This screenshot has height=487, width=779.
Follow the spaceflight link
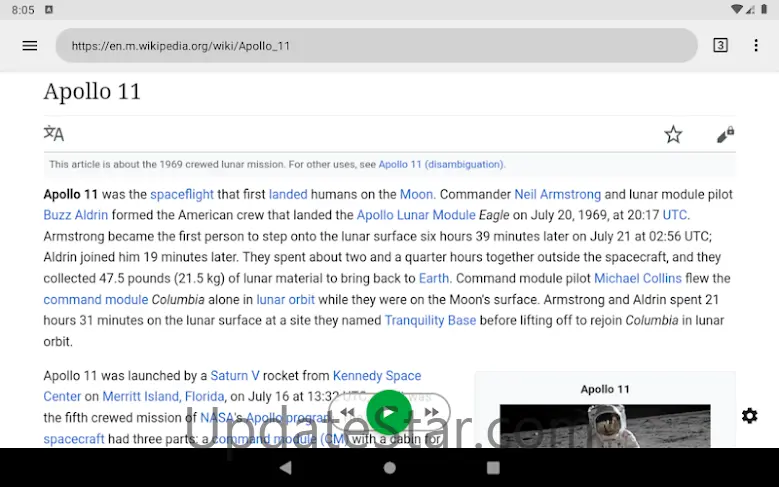click(x=182, y=194)
